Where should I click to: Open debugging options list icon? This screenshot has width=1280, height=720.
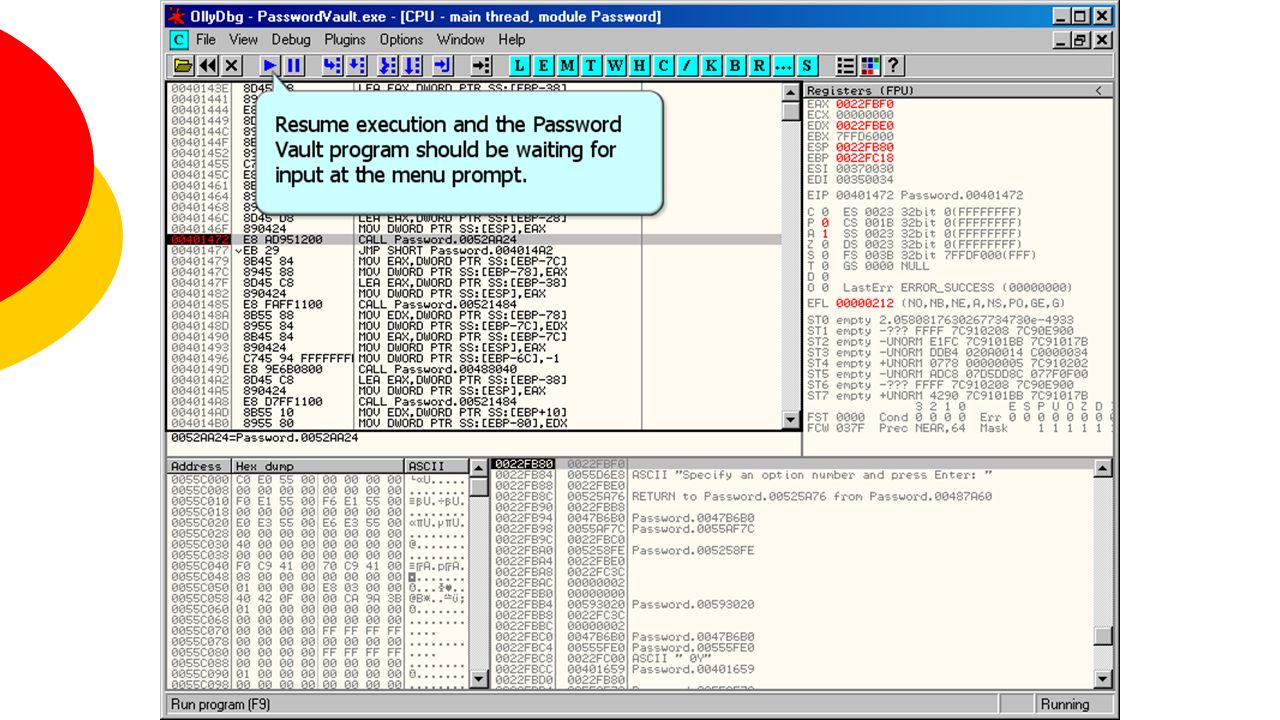point(846,66)
